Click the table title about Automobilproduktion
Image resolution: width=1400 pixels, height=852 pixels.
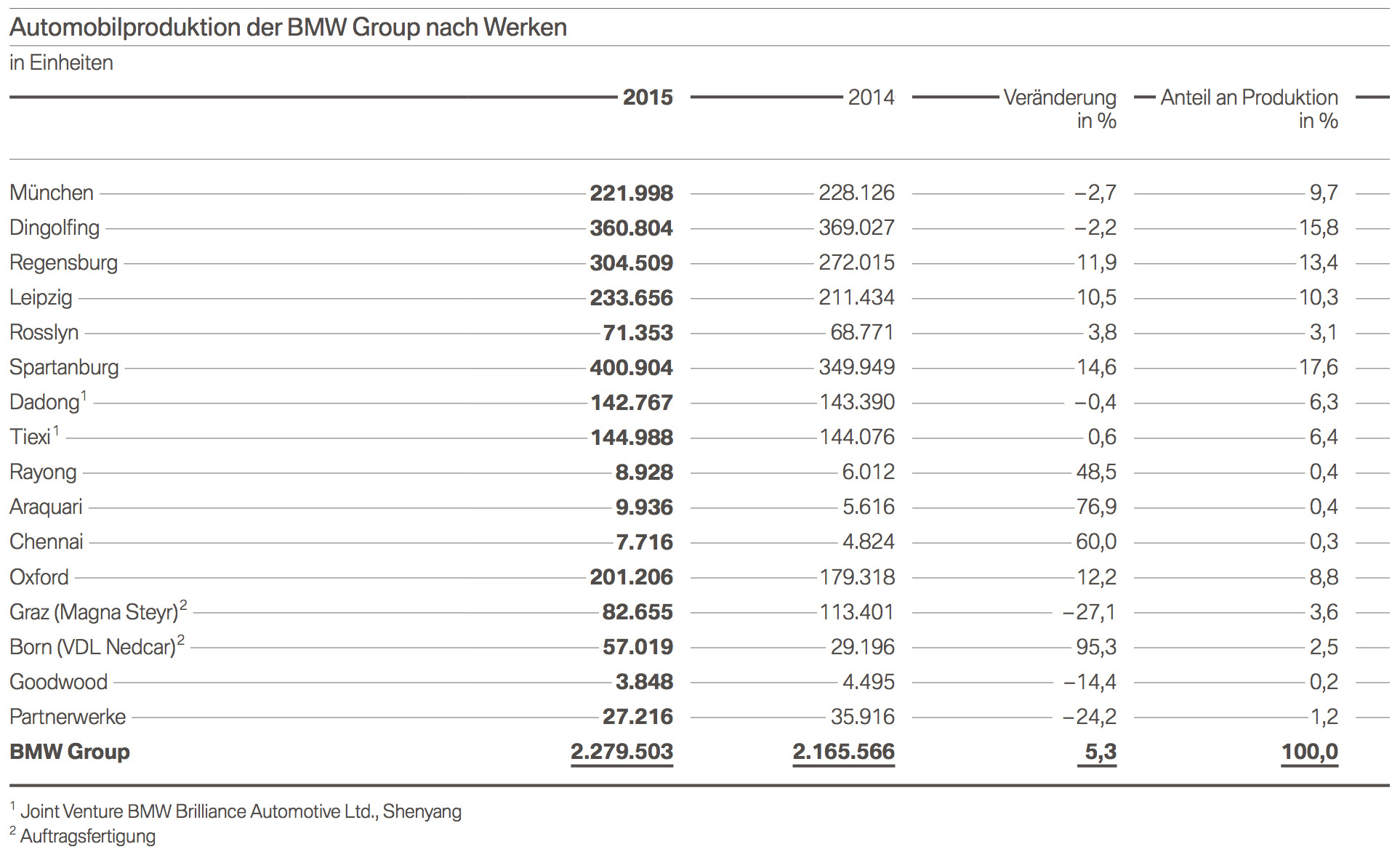click(288, 28)
